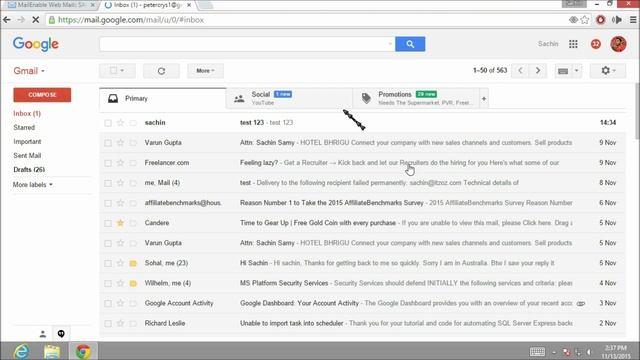Open the Google apps grid
Screen dimensions: 640x360
click(573, 44)
